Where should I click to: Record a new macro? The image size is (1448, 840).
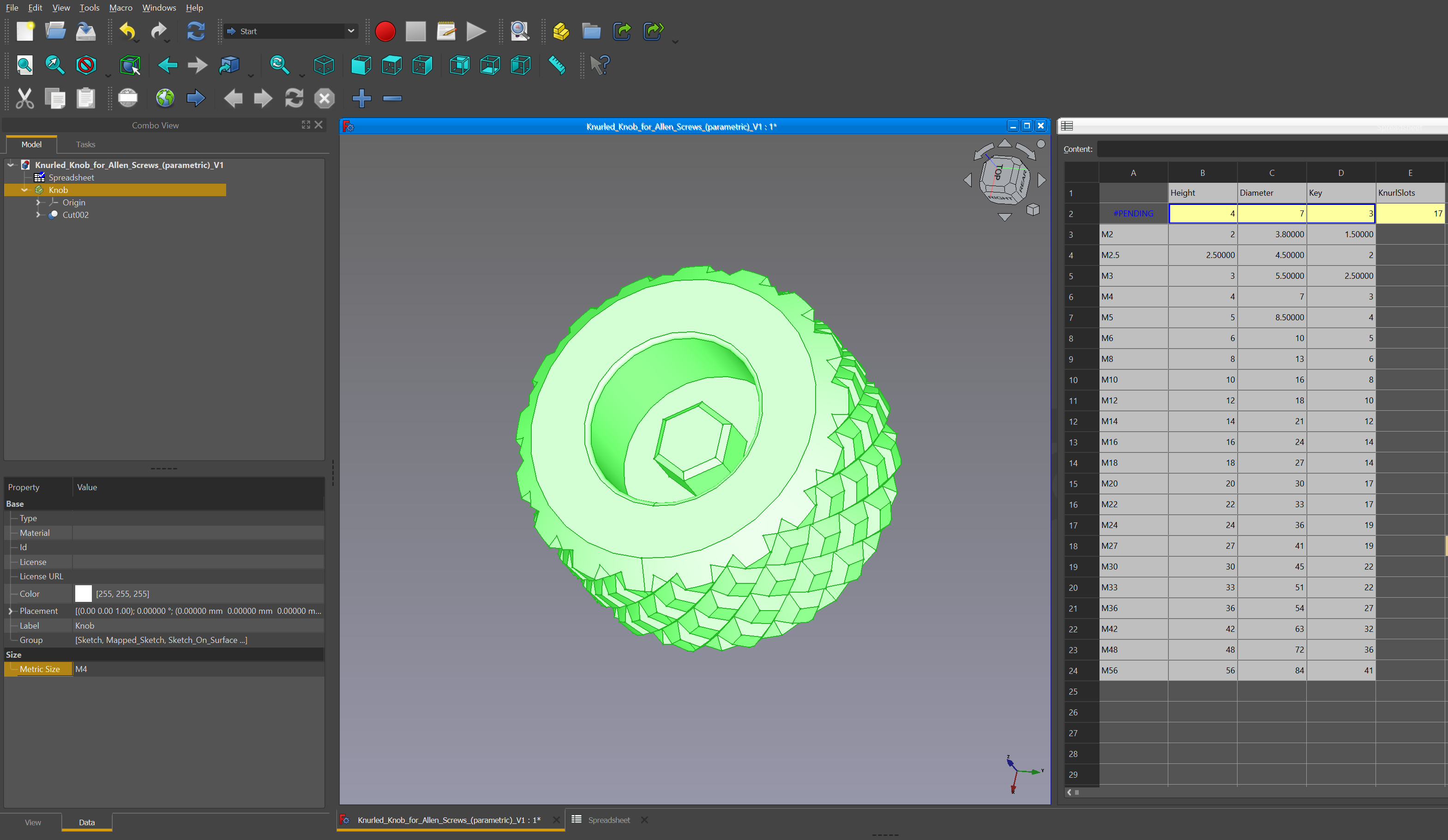point(385,31)
